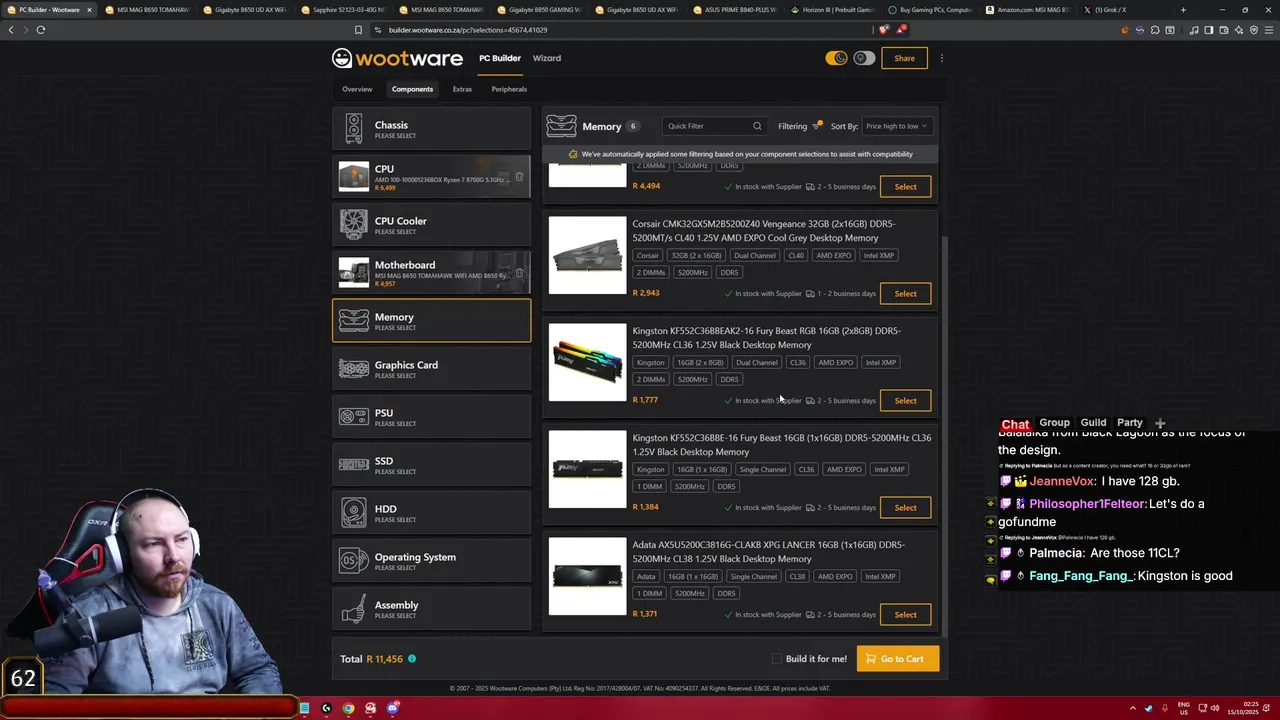The width and height of the screenshot is (1280, 720).
Task: Open Corsair Vengeance product thumbnail
Action: tap(587, 255)
